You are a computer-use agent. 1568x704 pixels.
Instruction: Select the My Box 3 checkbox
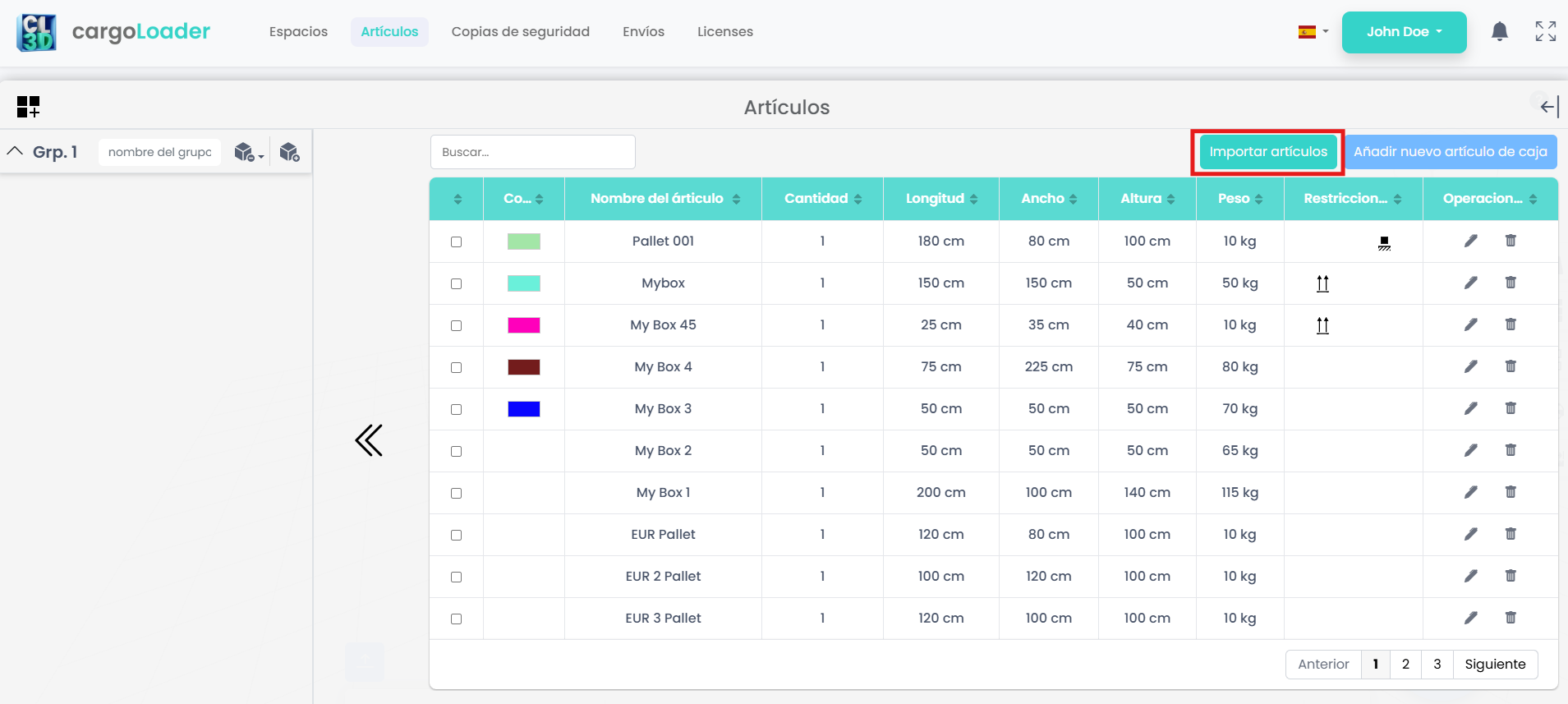[457, 409]
